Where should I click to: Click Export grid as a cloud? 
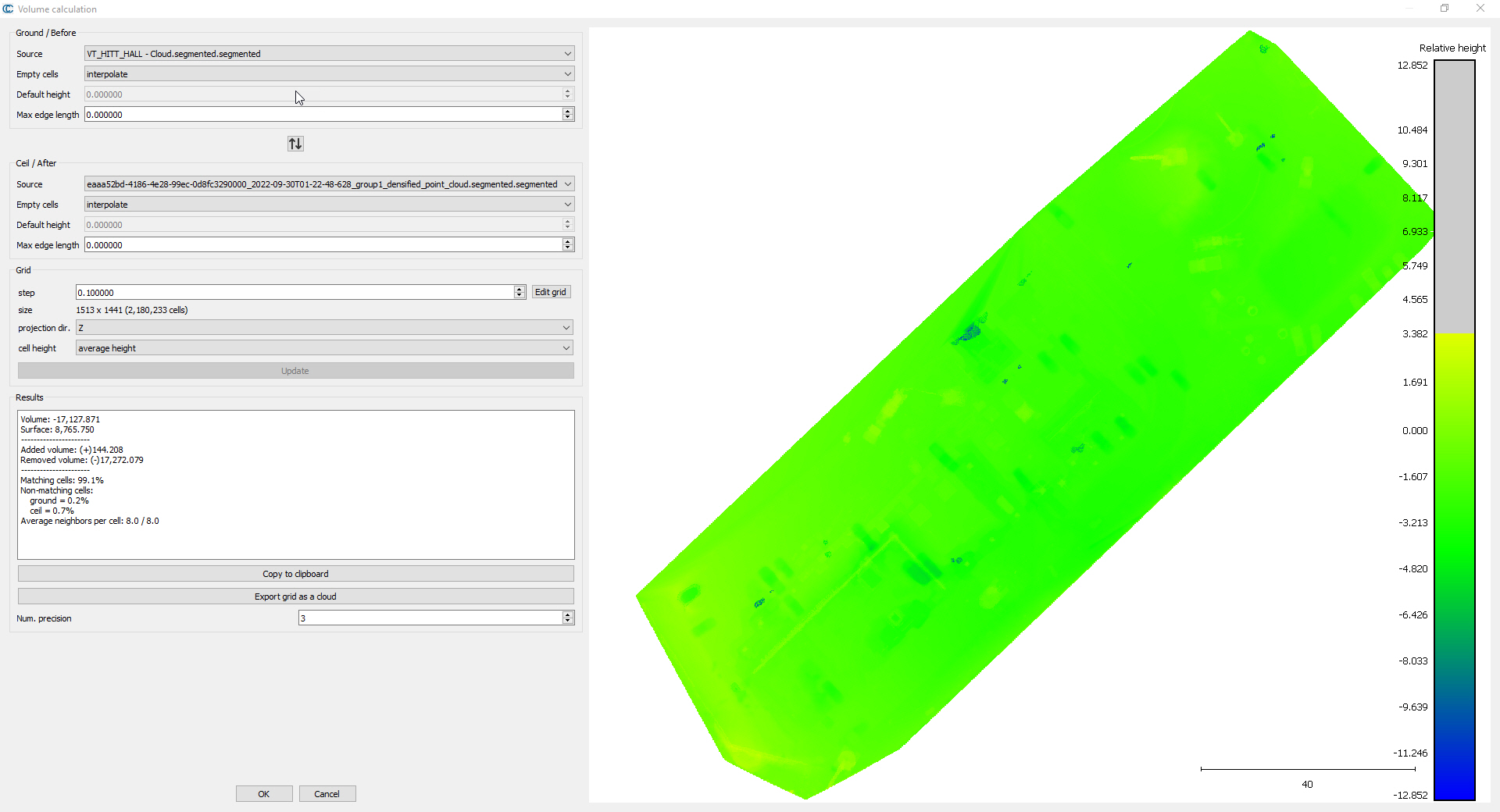[x=295, y=597]
